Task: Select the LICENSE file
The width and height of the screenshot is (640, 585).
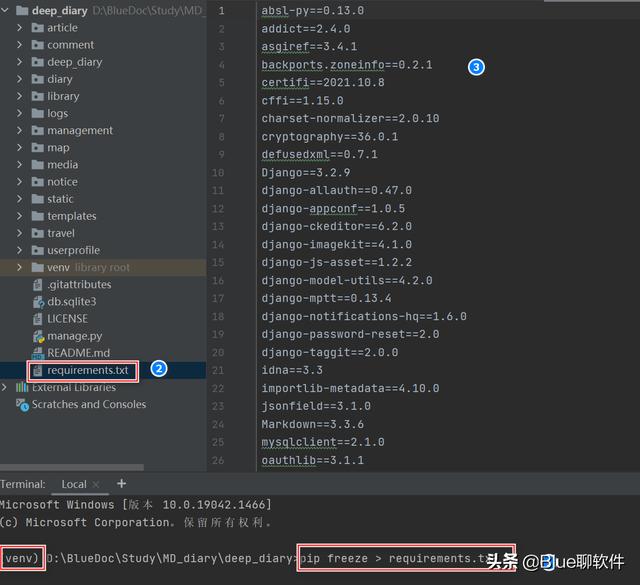Action: (x=67, y=319)
